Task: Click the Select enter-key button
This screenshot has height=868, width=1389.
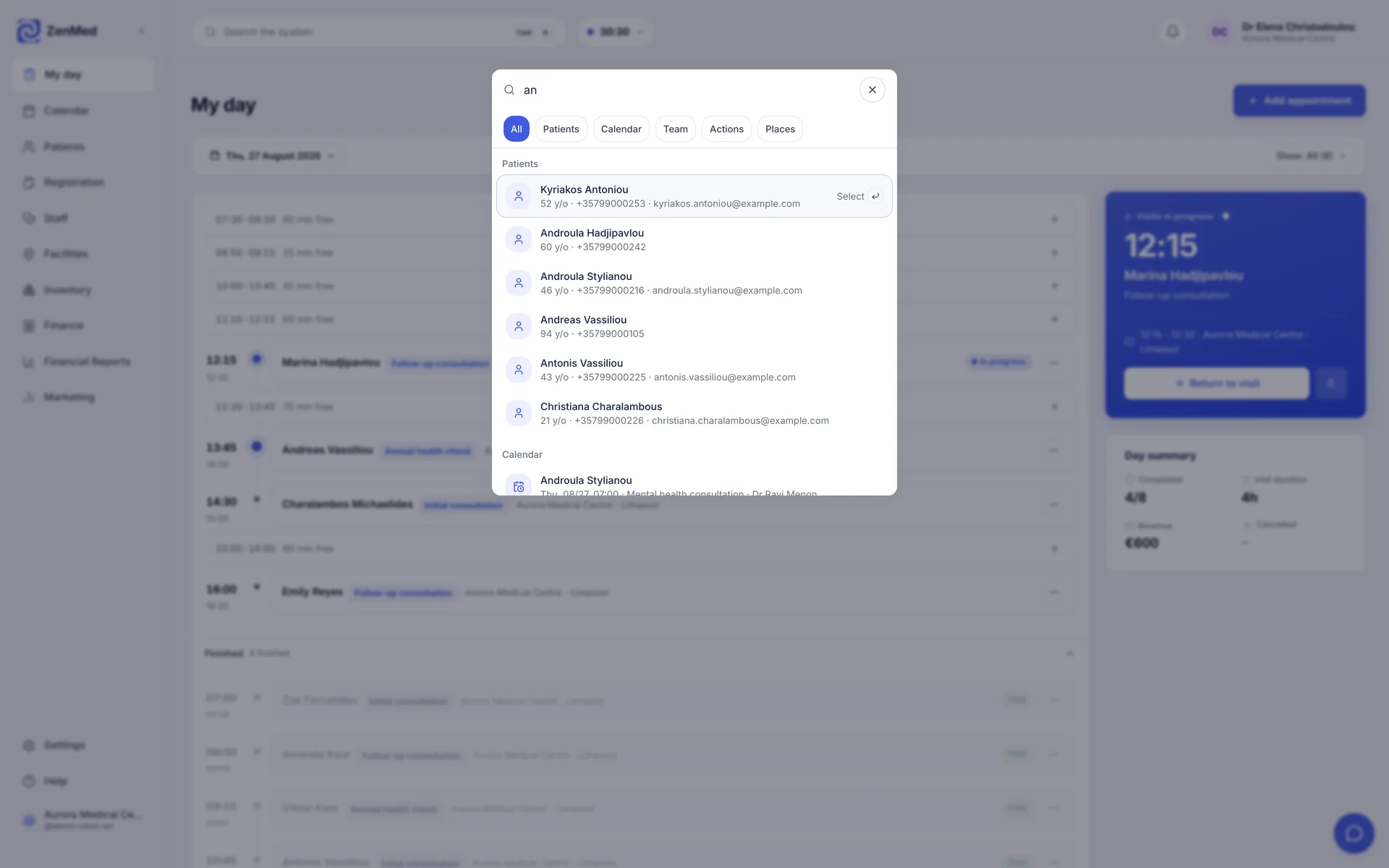Action: (x=859, y=196)
